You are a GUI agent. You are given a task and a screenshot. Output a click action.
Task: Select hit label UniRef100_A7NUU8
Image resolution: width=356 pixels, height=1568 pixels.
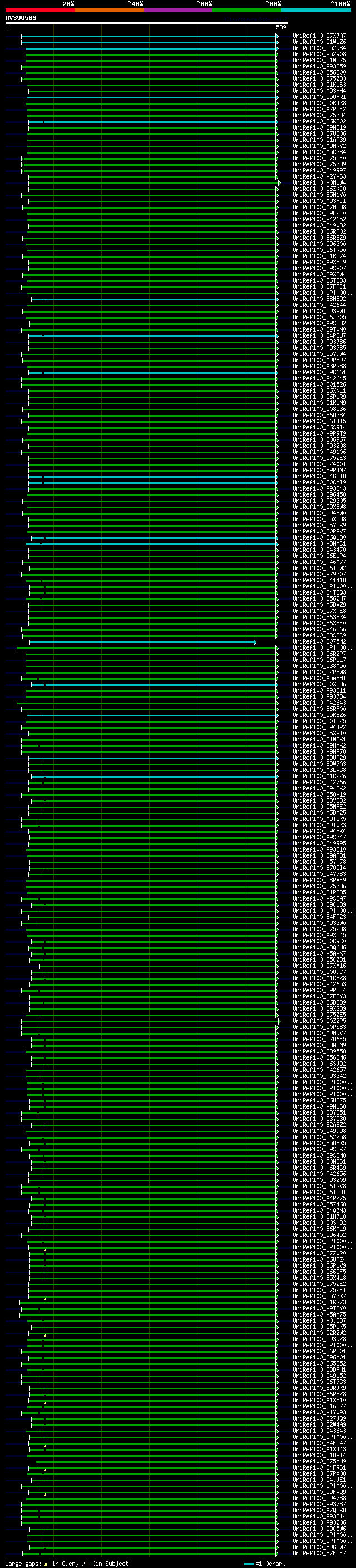coord(319,207)
